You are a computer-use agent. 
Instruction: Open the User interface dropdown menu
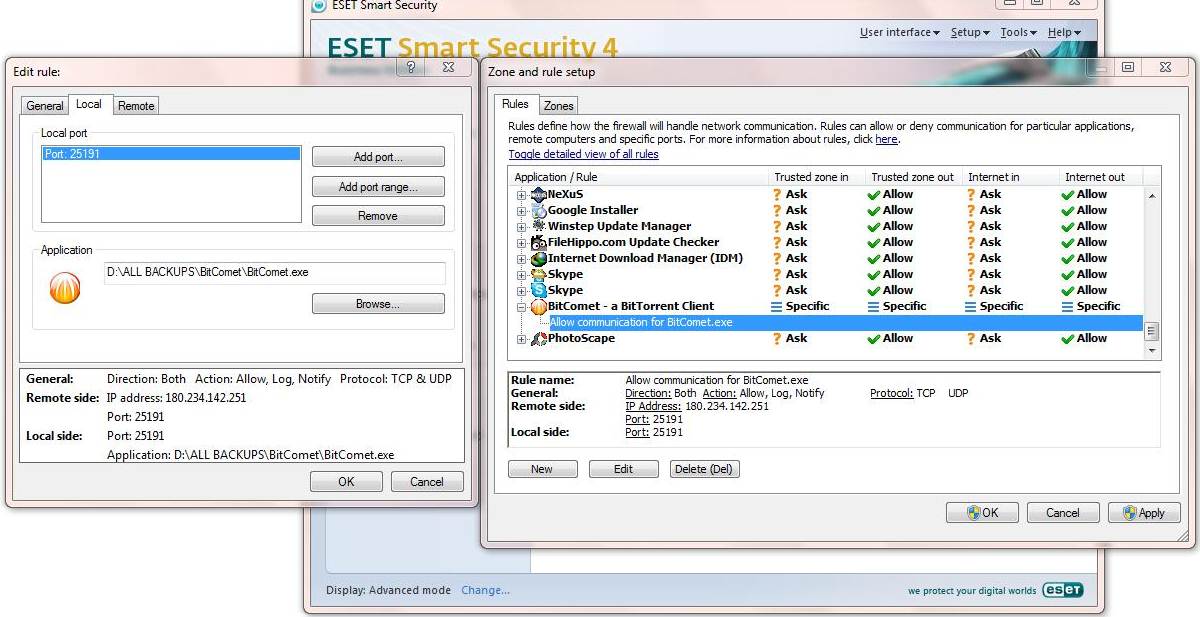click(899, 32)
